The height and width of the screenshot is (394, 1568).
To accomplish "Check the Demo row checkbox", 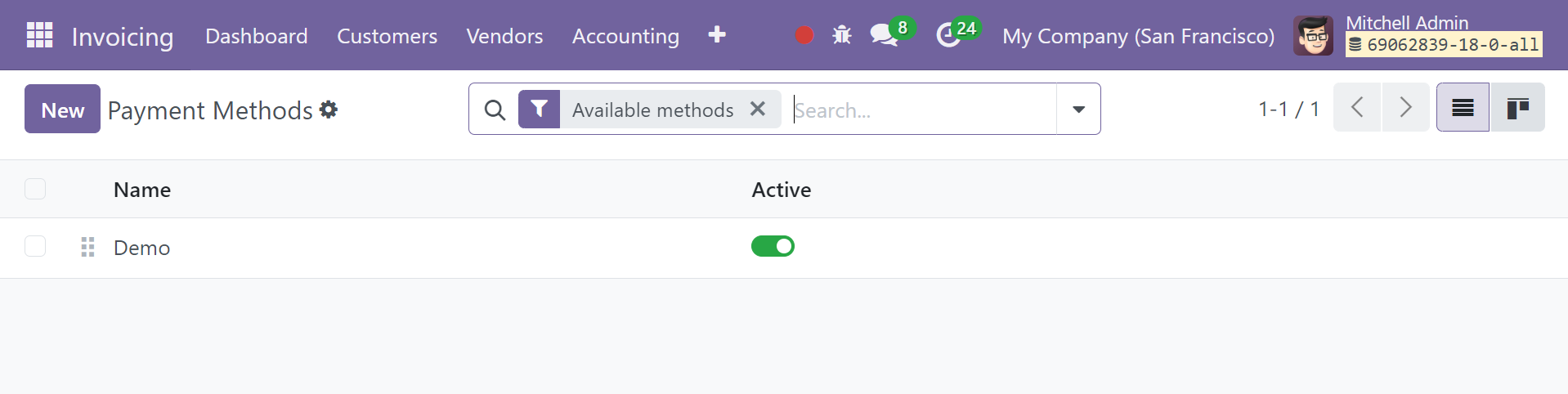I will click(x=35, y=246).
